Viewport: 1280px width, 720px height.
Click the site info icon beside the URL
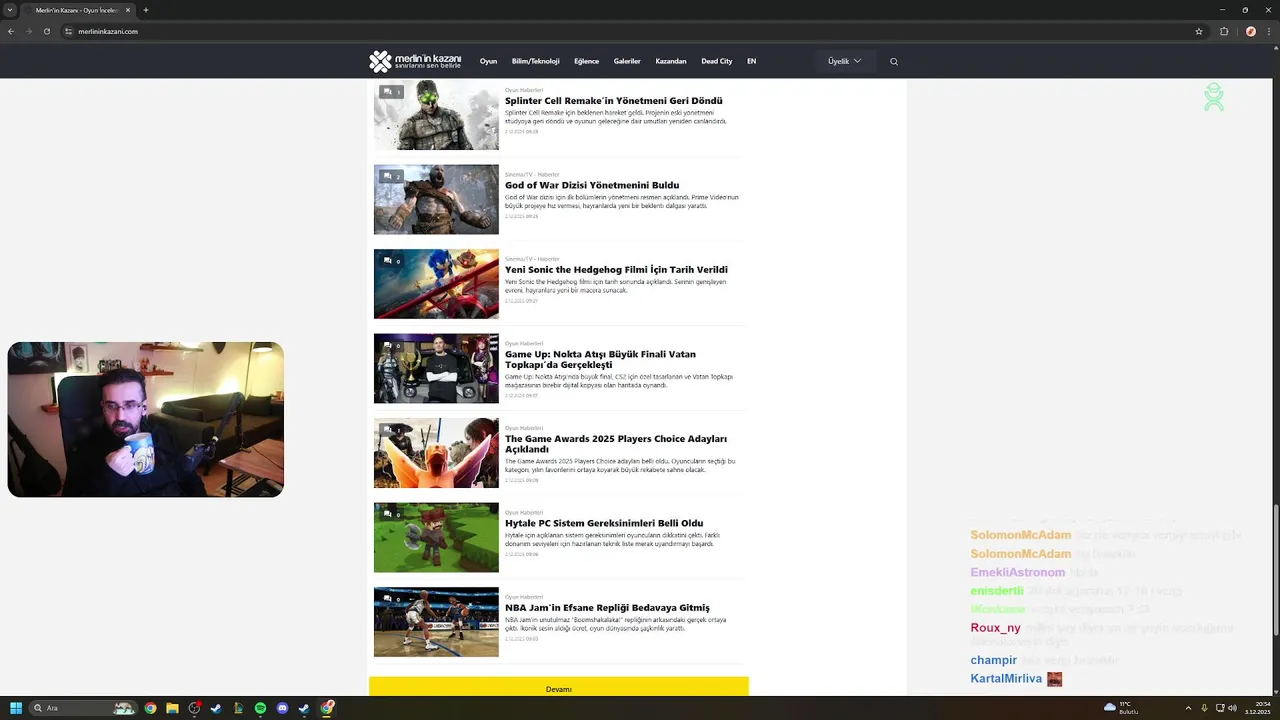[68, 31]
